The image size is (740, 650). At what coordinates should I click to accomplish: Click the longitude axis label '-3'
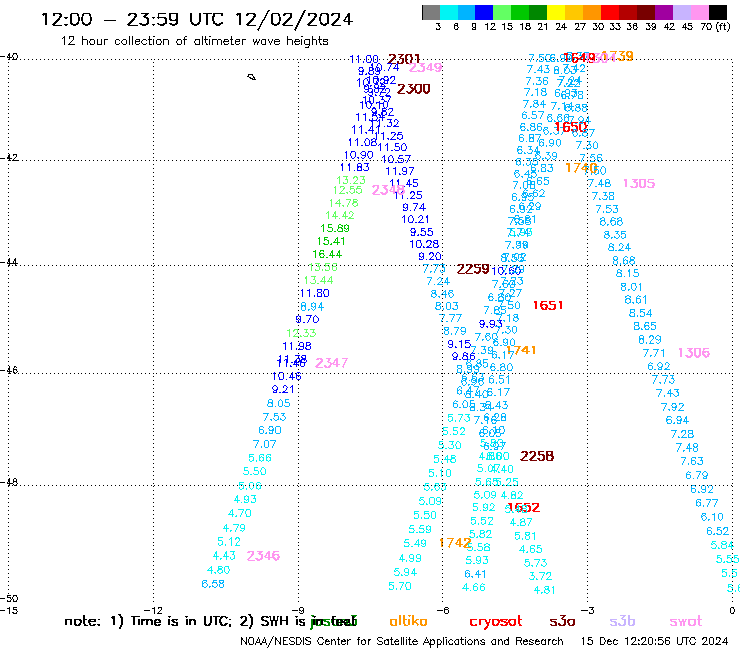pos(587,610)
